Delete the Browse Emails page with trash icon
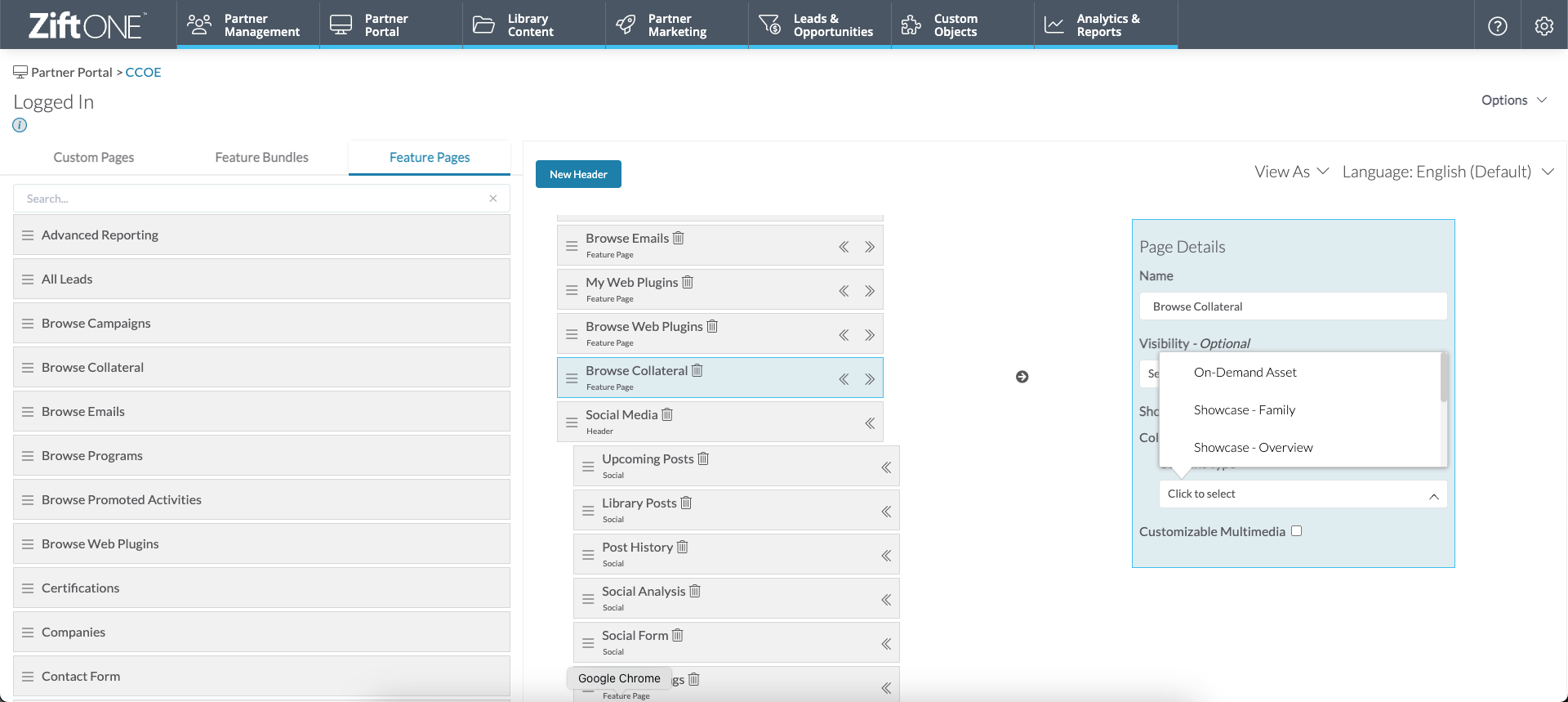This screenshot has height=702, width=1568. click(678, 238)
